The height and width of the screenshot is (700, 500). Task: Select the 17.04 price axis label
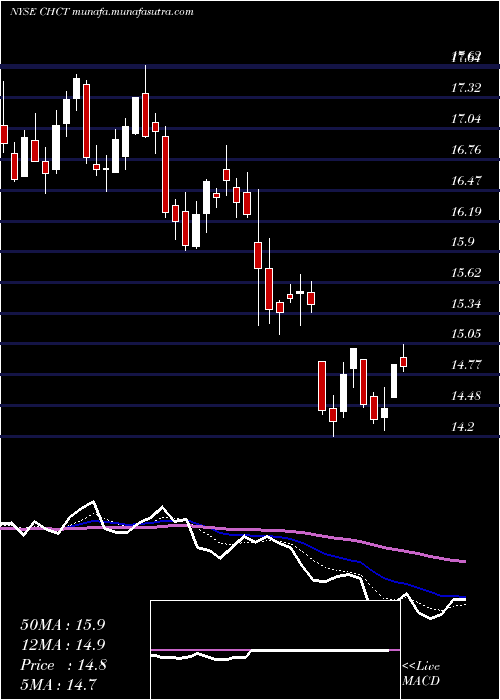tap(466, 119)
